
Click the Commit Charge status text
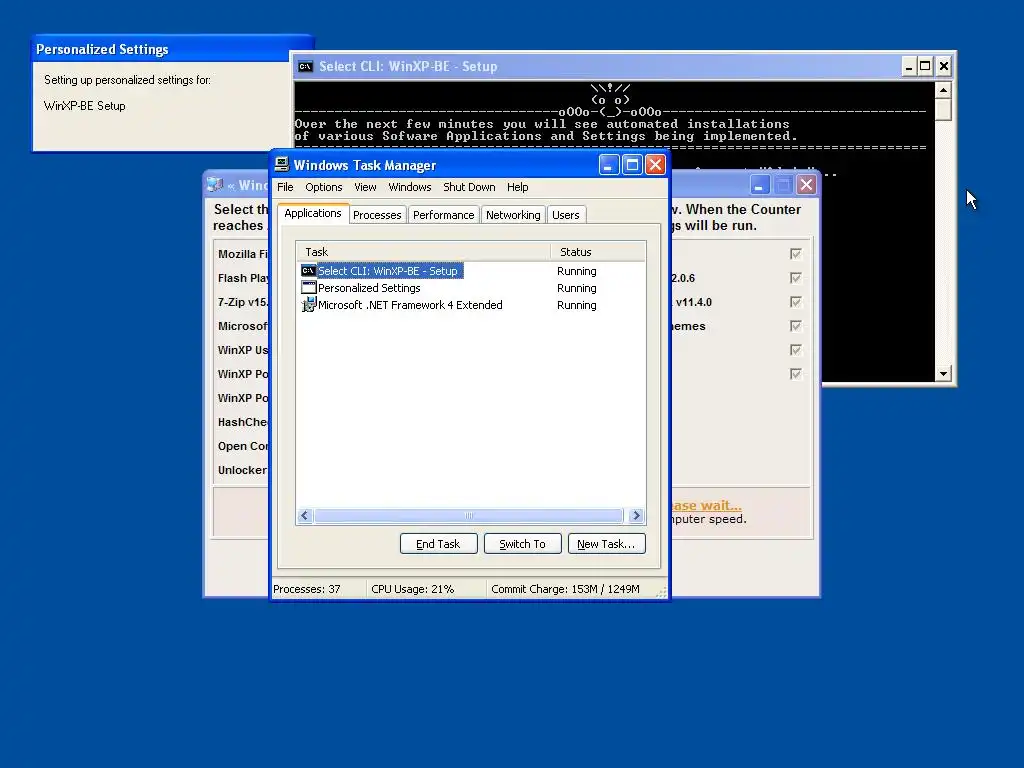pos(566,589)
